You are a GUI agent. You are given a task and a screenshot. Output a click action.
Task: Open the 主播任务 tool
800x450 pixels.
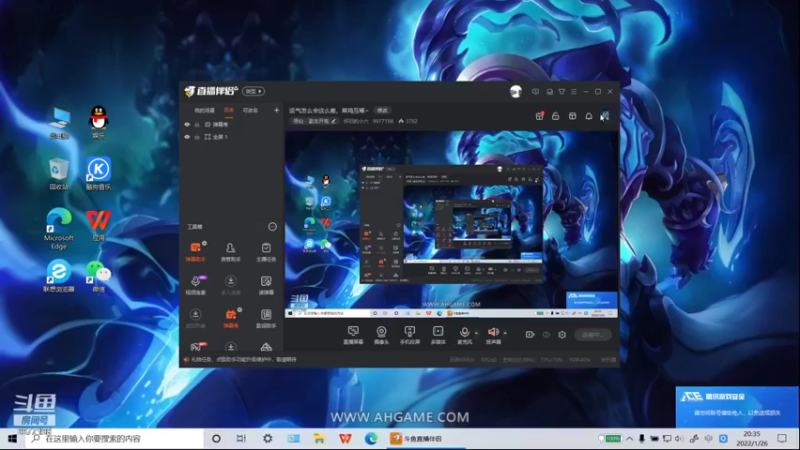(x=266, y=251)
